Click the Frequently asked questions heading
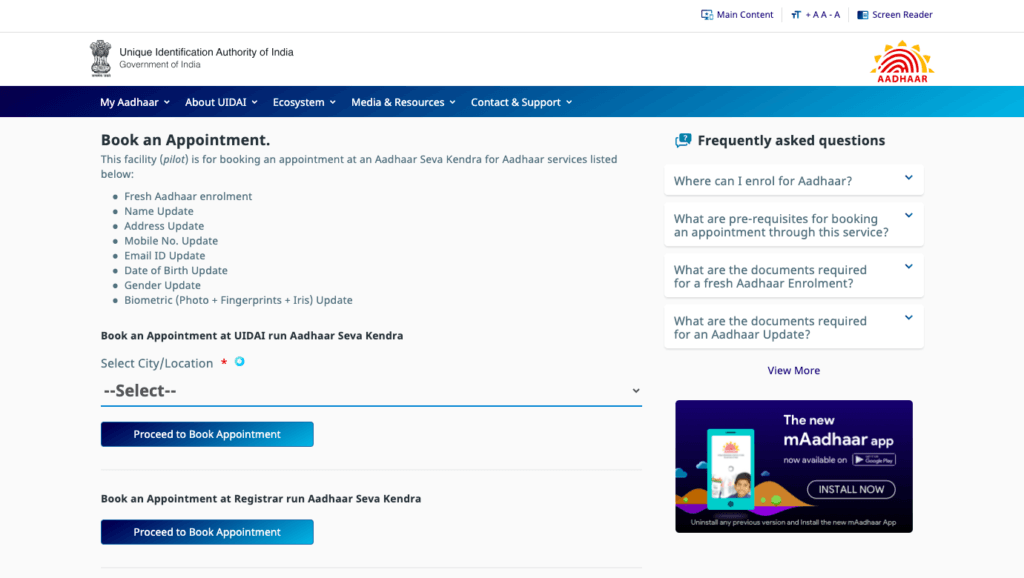 pos(792,140)
